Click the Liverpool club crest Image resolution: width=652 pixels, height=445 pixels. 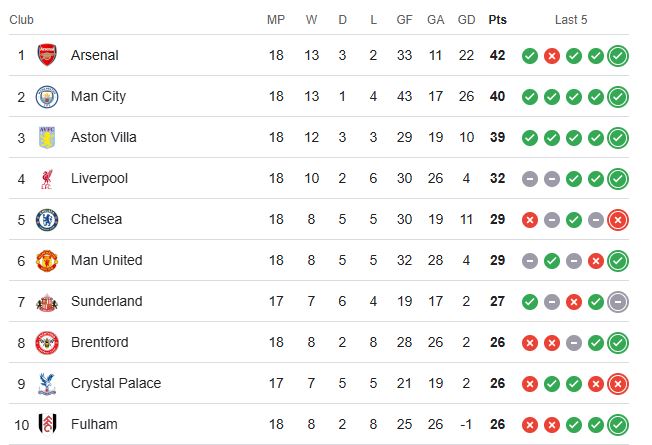47,178
